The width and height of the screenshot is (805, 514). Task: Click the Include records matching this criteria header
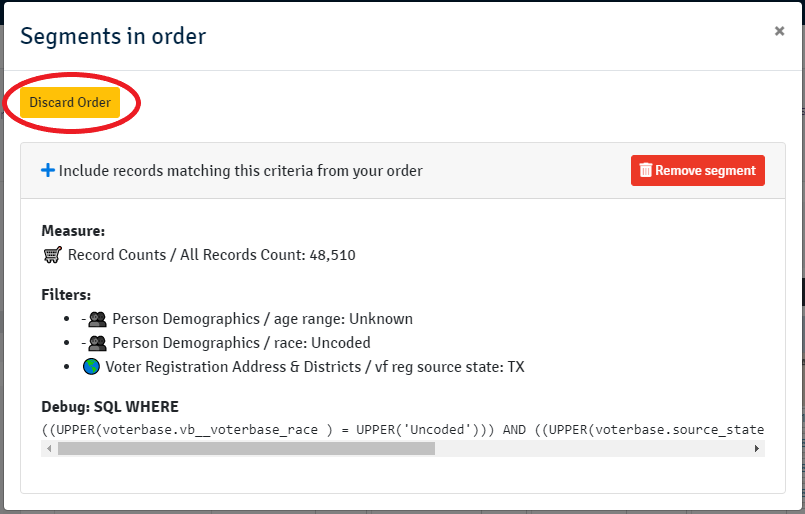pos(240,170)
